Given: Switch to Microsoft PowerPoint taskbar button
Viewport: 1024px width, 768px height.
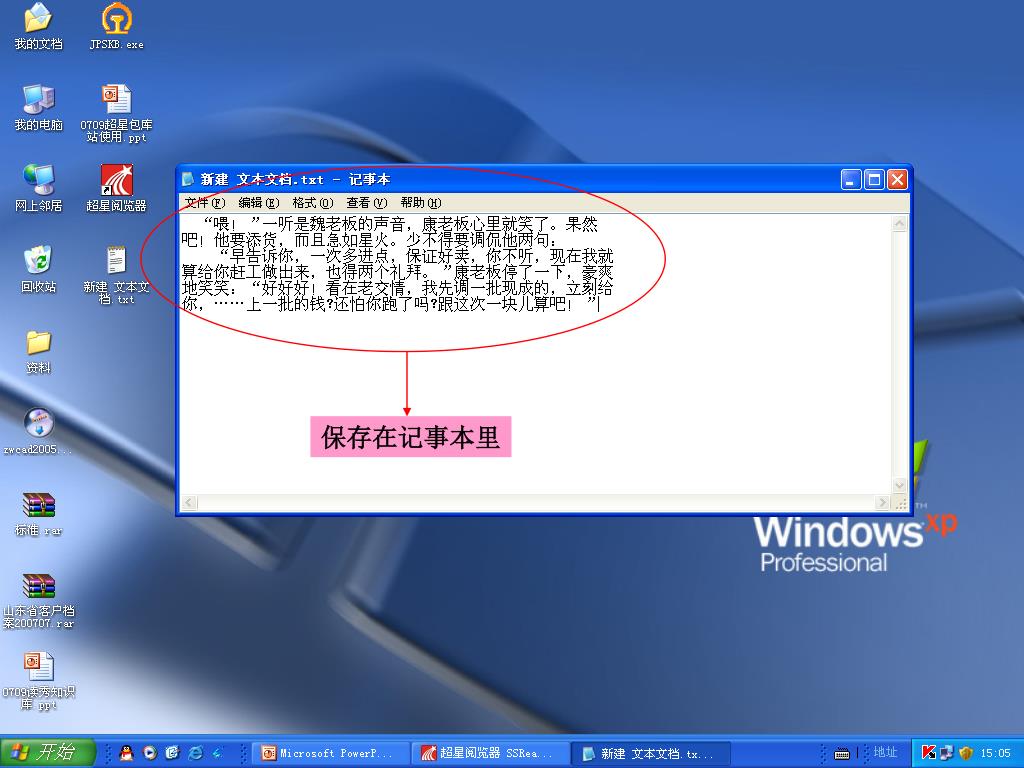Looking at the screenshot, I should pyautogui.click(x=332, y=753).
